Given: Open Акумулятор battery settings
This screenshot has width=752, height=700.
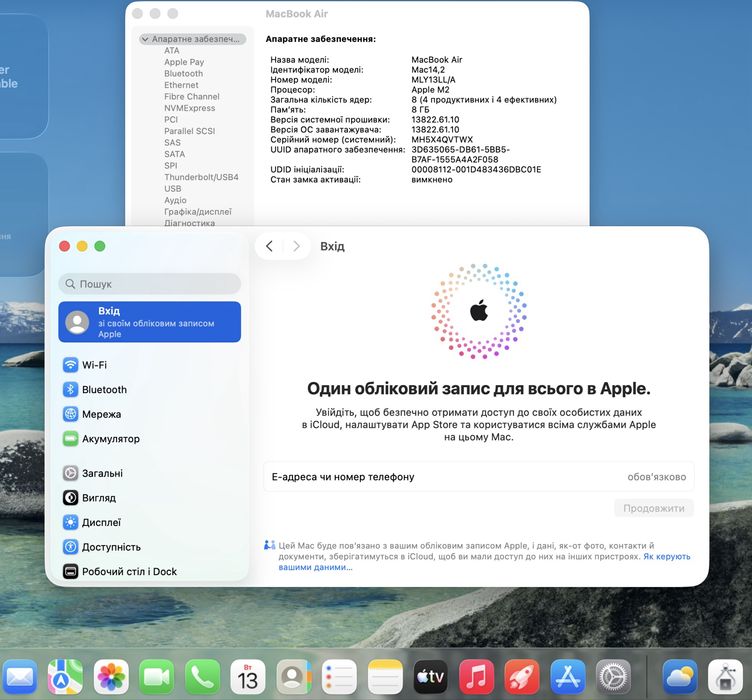Looking at the screenshot, I should [x=150, y=439].
